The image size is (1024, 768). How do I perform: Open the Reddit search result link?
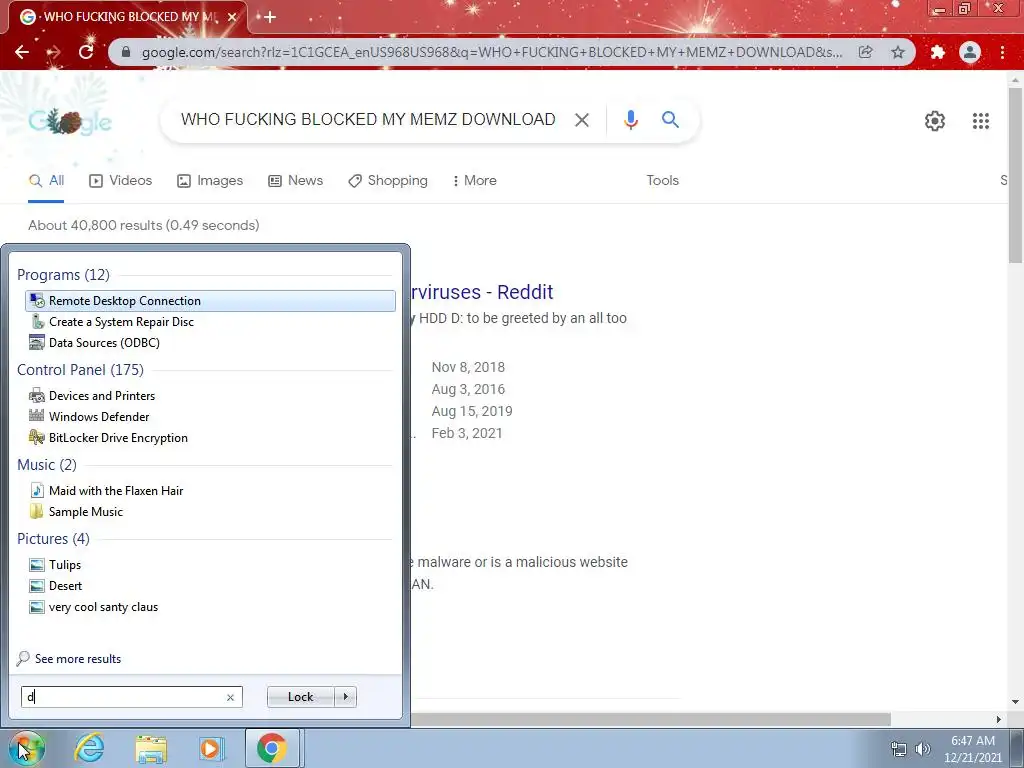coord(482,292)
